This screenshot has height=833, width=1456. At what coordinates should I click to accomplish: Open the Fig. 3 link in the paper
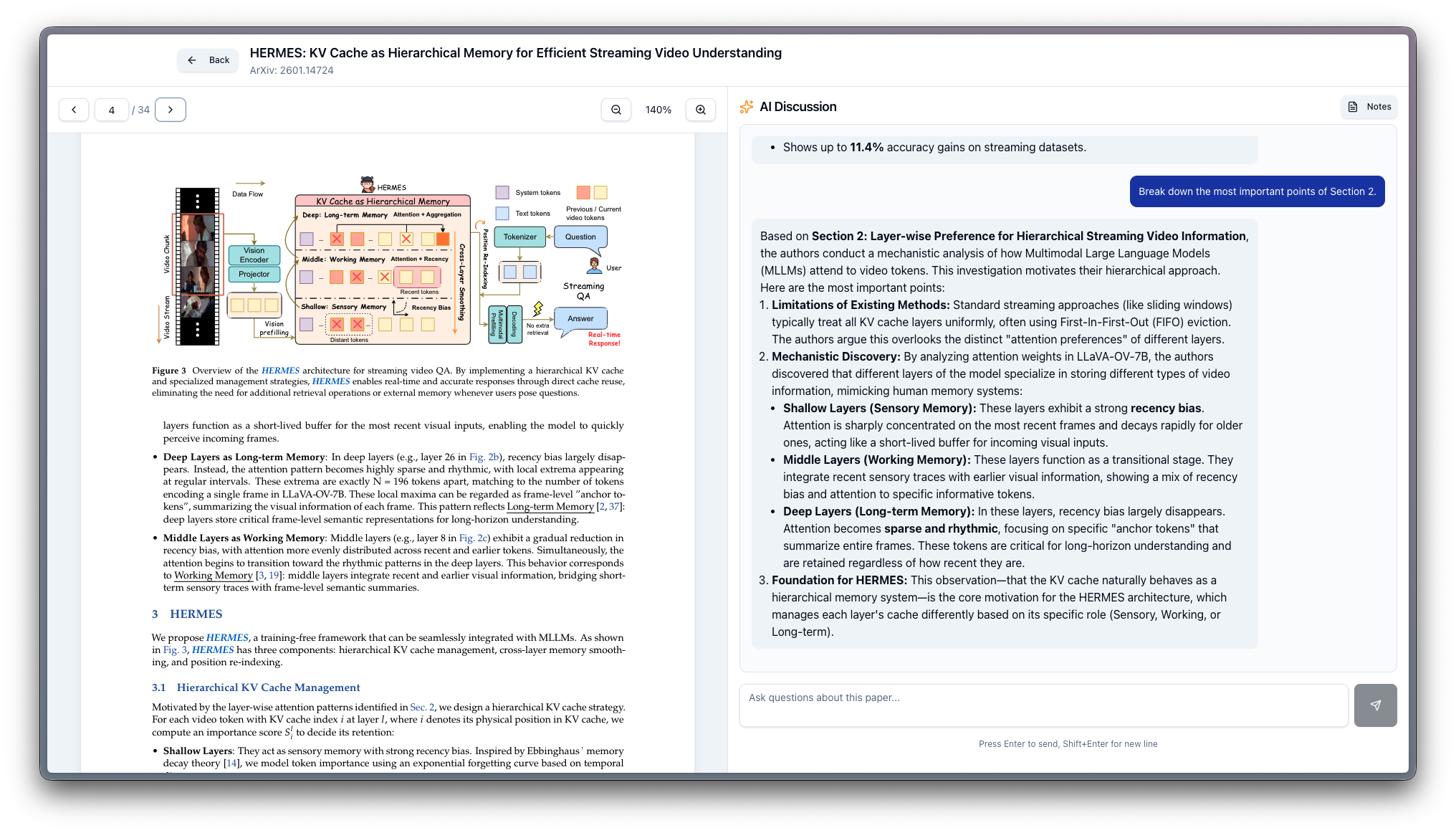pyautogui.click(x=175, y=649)
